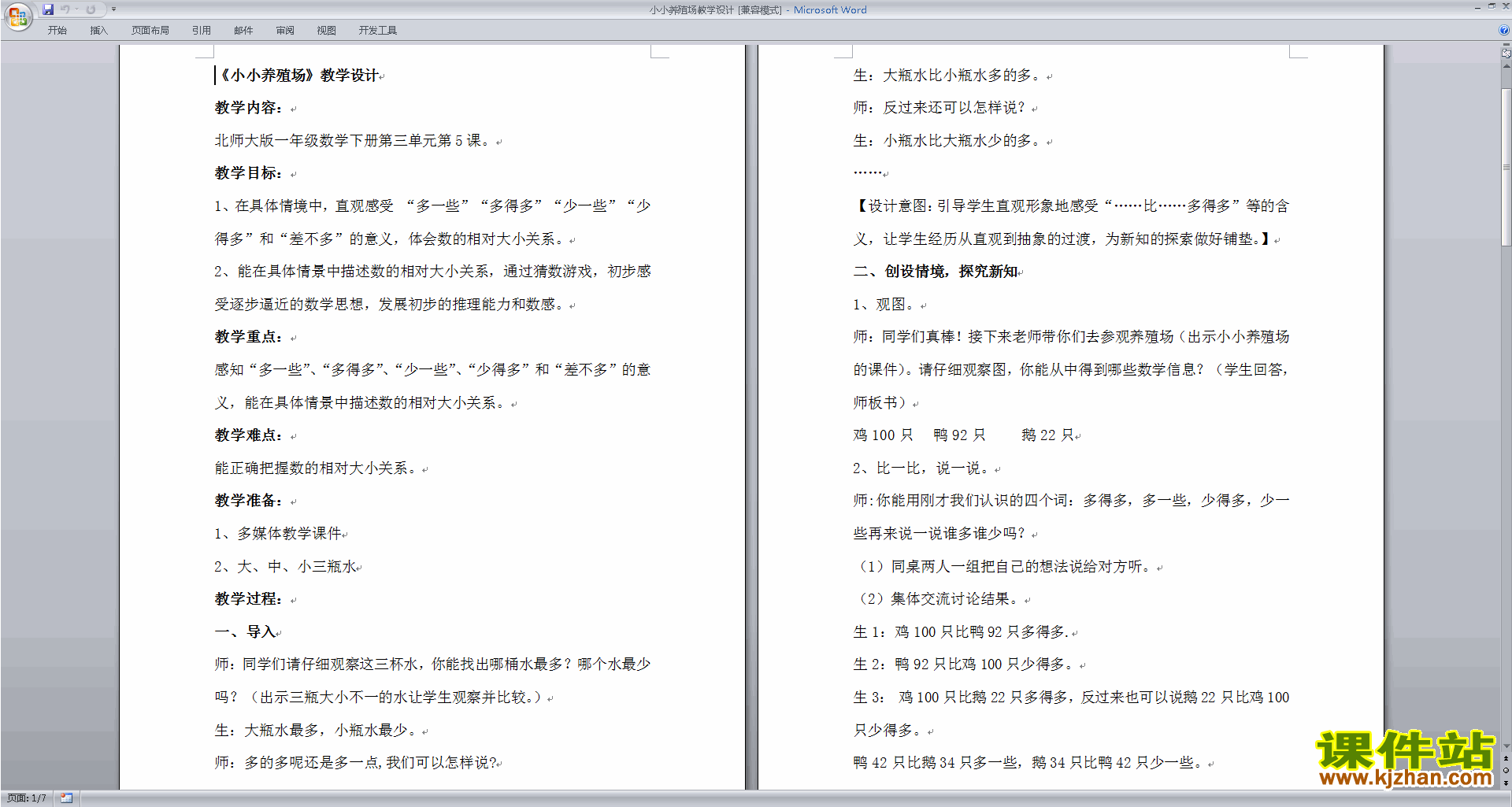The width and height of the screenshot is (1512, 807).
Task: Open Microsoft Word Help question icon
Action: pyautogui.click(x=1504, y=30)
